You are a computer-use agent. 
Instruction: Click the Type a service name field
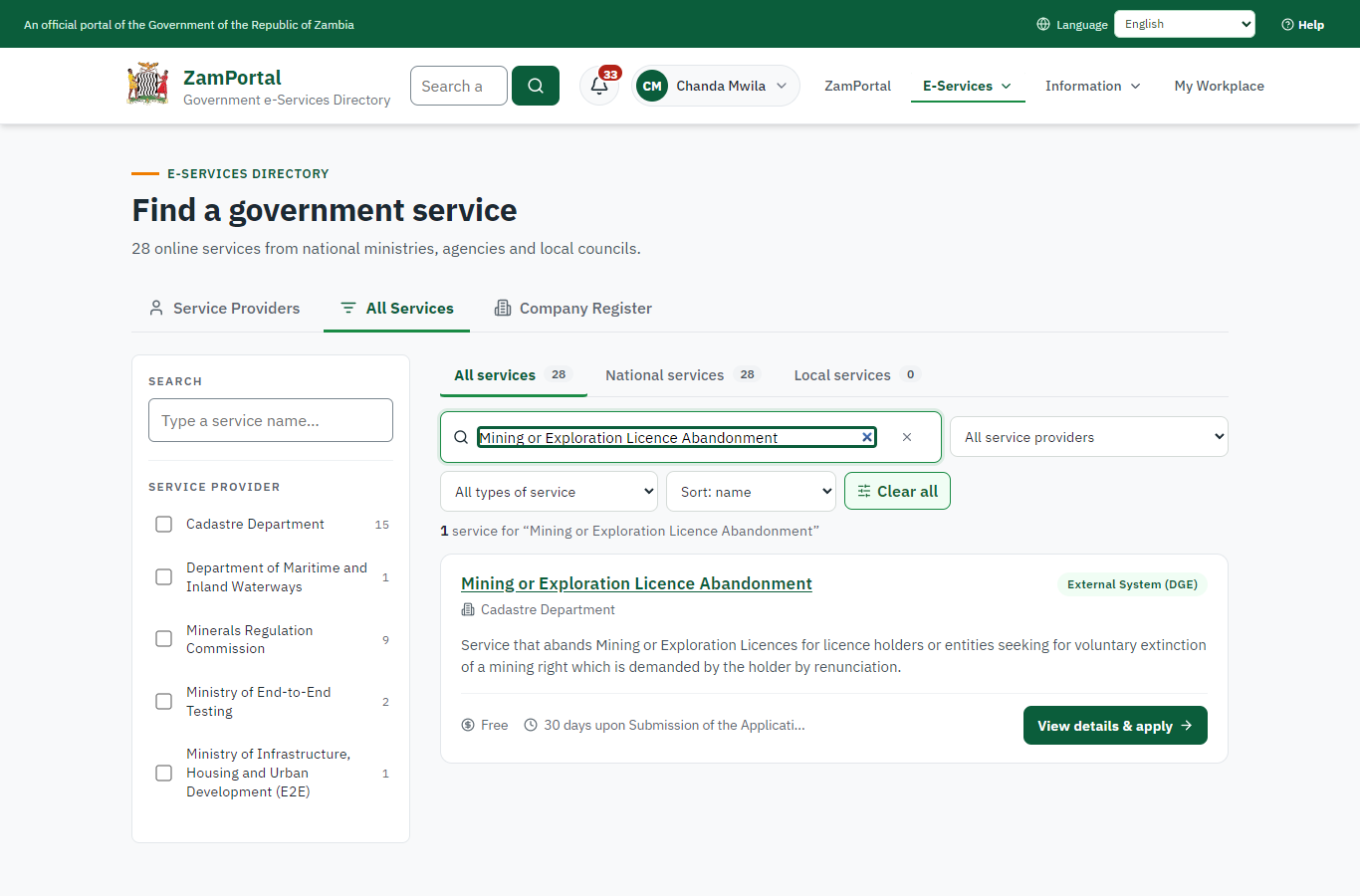271,420
